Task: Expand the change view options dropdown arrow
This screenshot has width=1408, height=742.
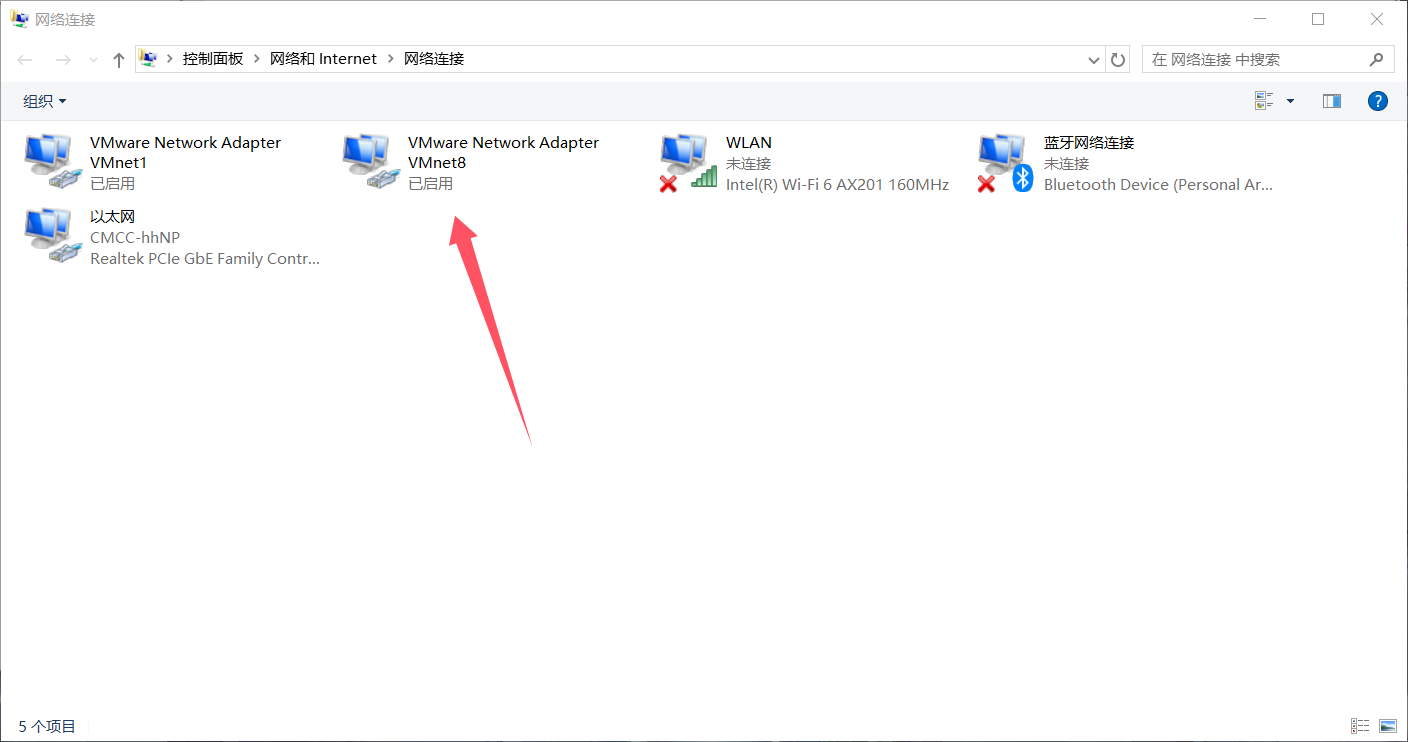Action: pyautogui.click(x=1290, y=101)
